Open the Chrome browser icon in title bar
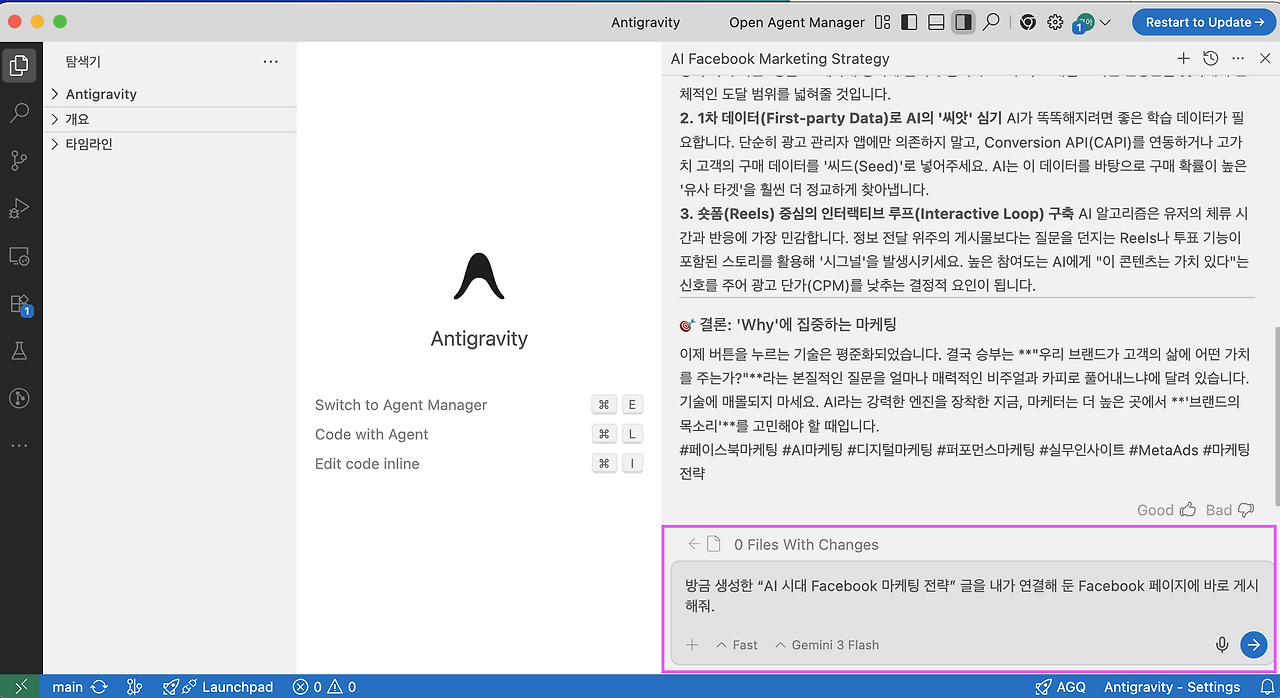Viewport: 1280px width, 698px height. pyautogui.click(x=1027, y=22)
